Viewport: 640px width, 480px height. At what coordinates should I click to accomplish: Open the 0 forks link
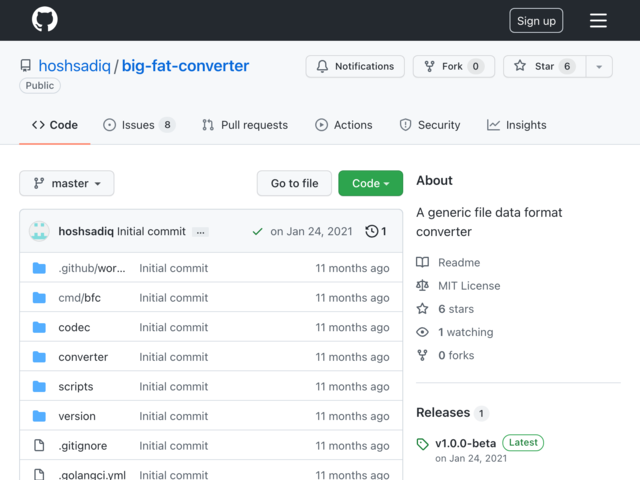coord(456,356)
